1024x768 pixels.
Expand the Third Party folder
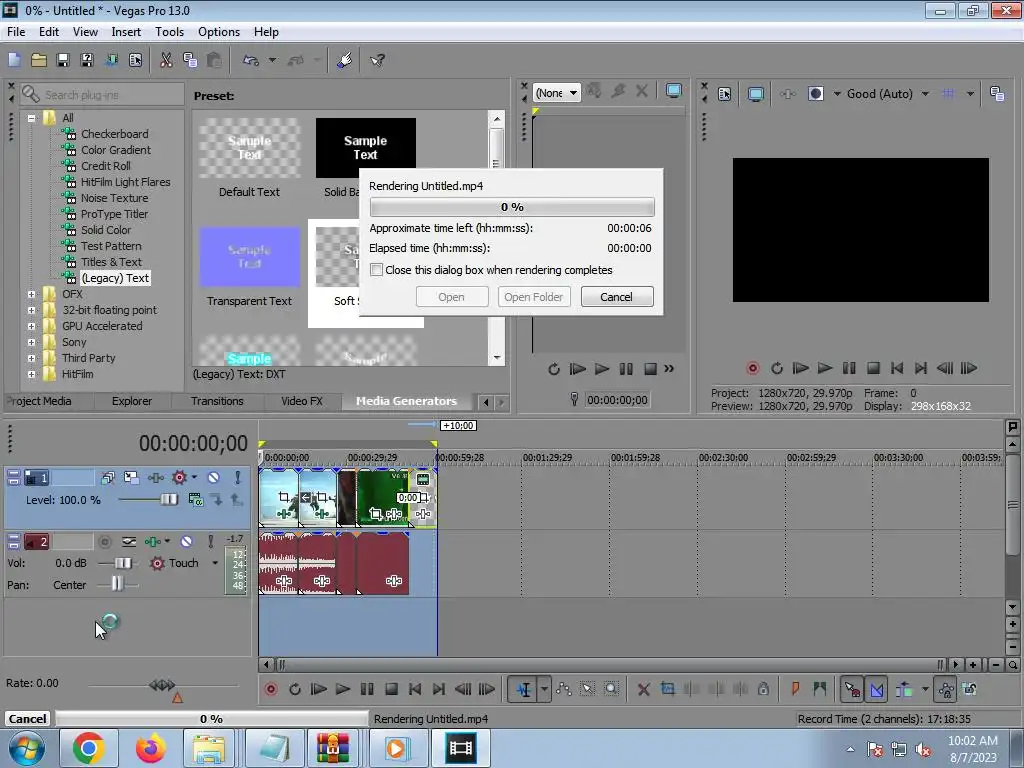pyautogui.click(x=31, y=359)
